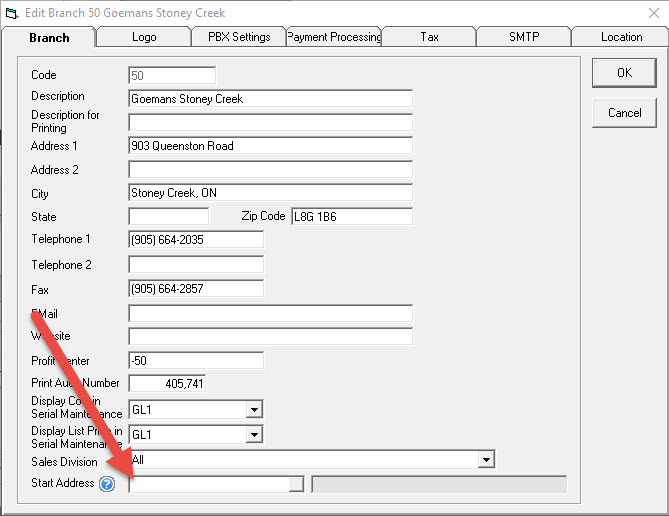Click the Zip Code field L8G 1B6
The width and height of the screenshot is (669, 516).
click(352, 216)
